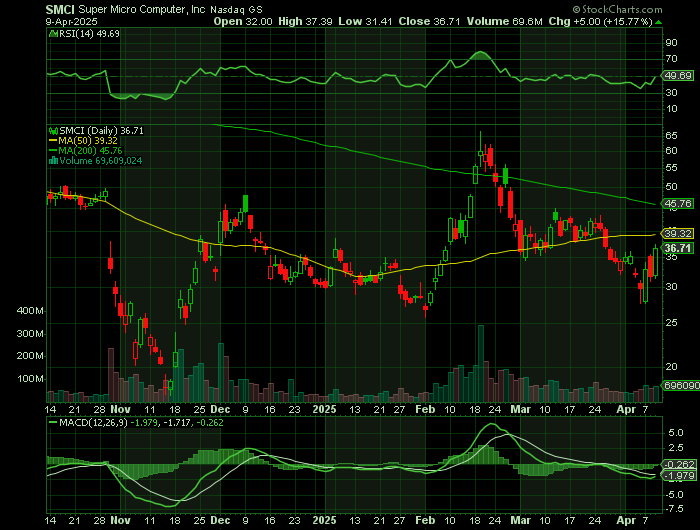Click the boxed -1.979 MACD value label
This screenshot has width=700, height=530.
680,476
